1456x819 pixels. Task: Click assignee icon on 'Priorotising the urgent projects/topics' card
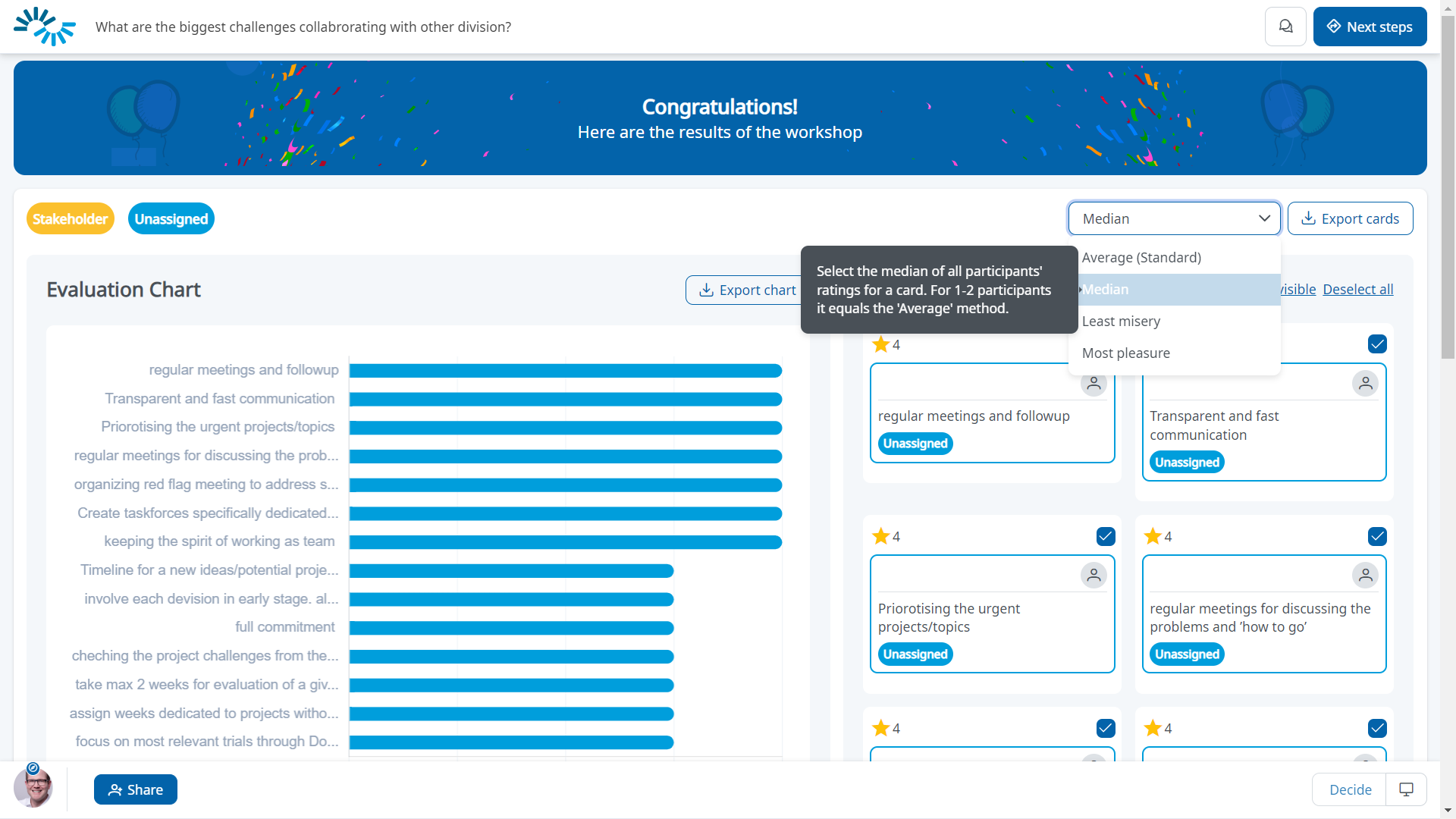coord(1094,576)
